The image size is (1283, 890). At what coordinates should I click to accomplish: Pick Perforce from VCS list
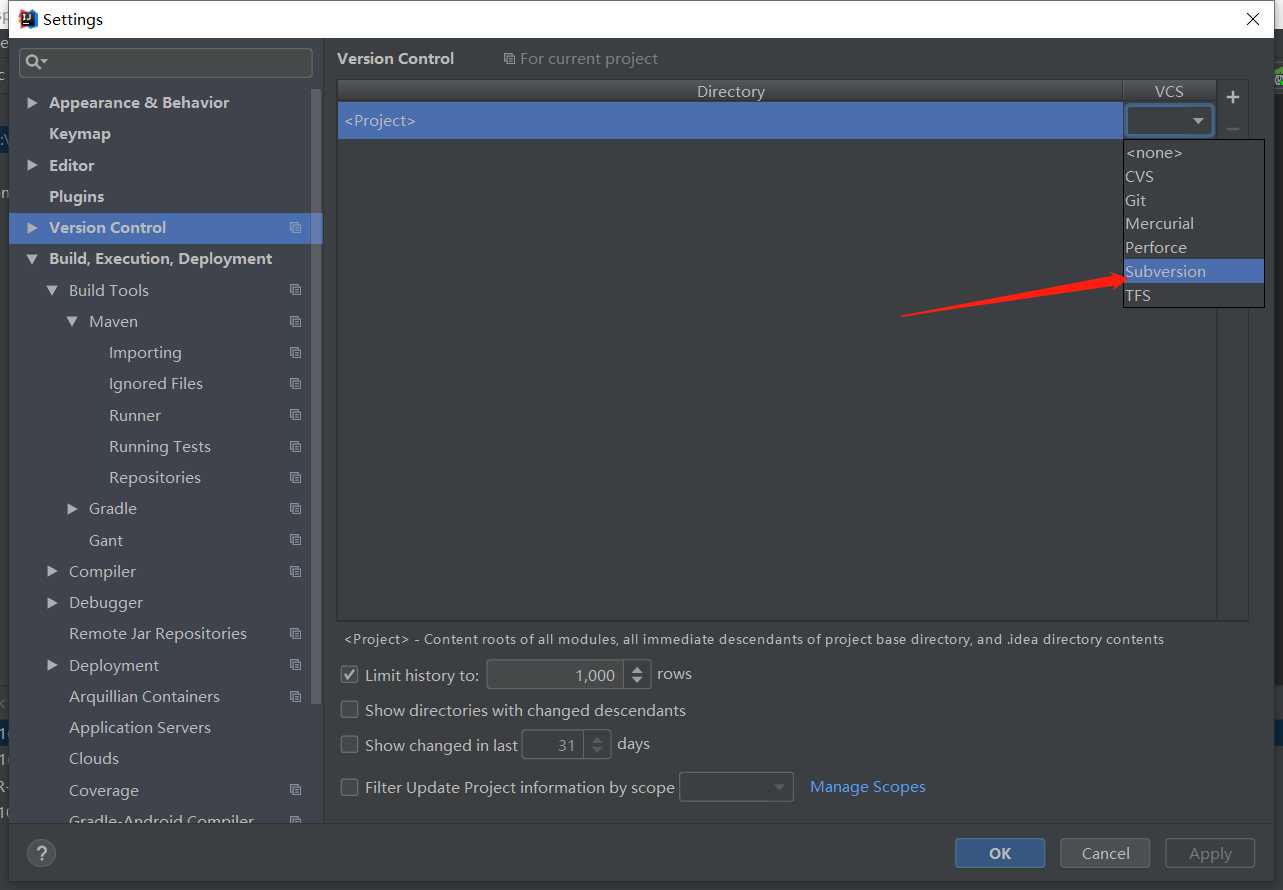(x=1194, y=247)
